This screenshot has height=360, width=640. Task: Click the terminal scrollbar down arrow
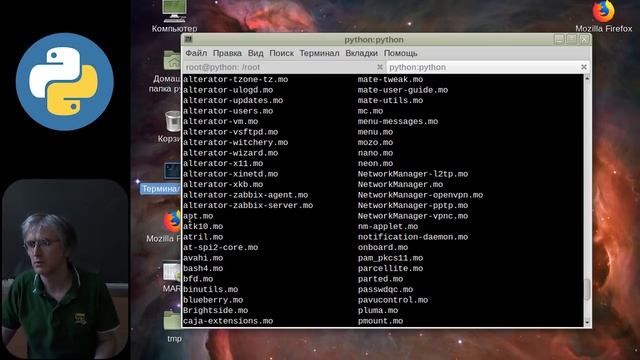click(587, 323)
